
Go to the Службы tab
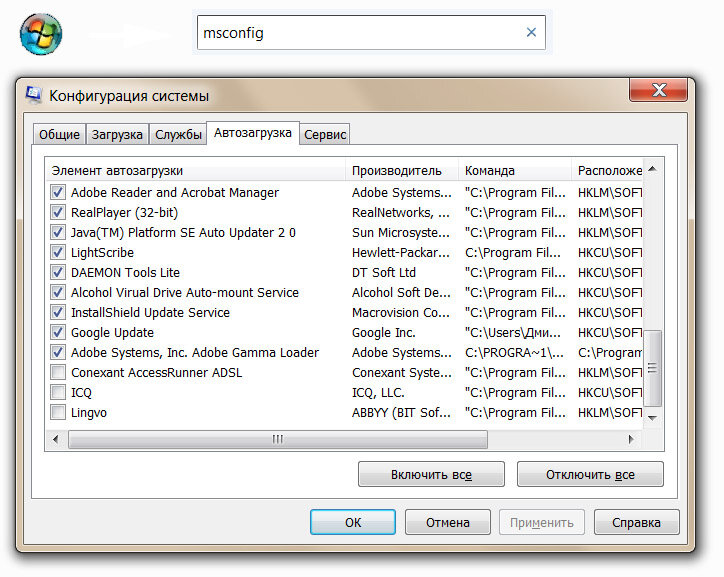[178, 134]
